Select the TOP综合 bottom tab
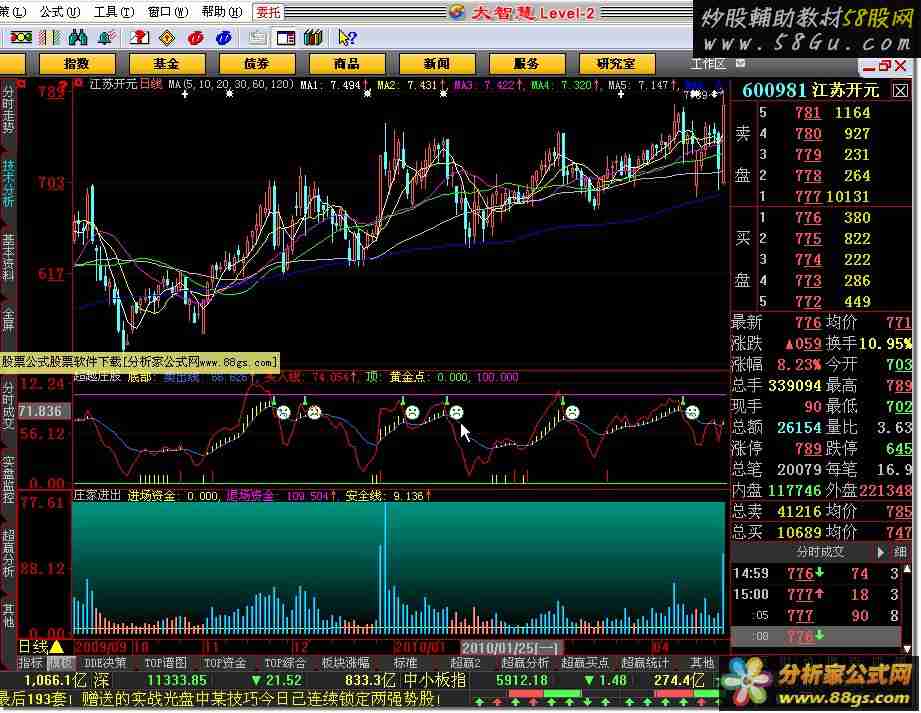 284,662
